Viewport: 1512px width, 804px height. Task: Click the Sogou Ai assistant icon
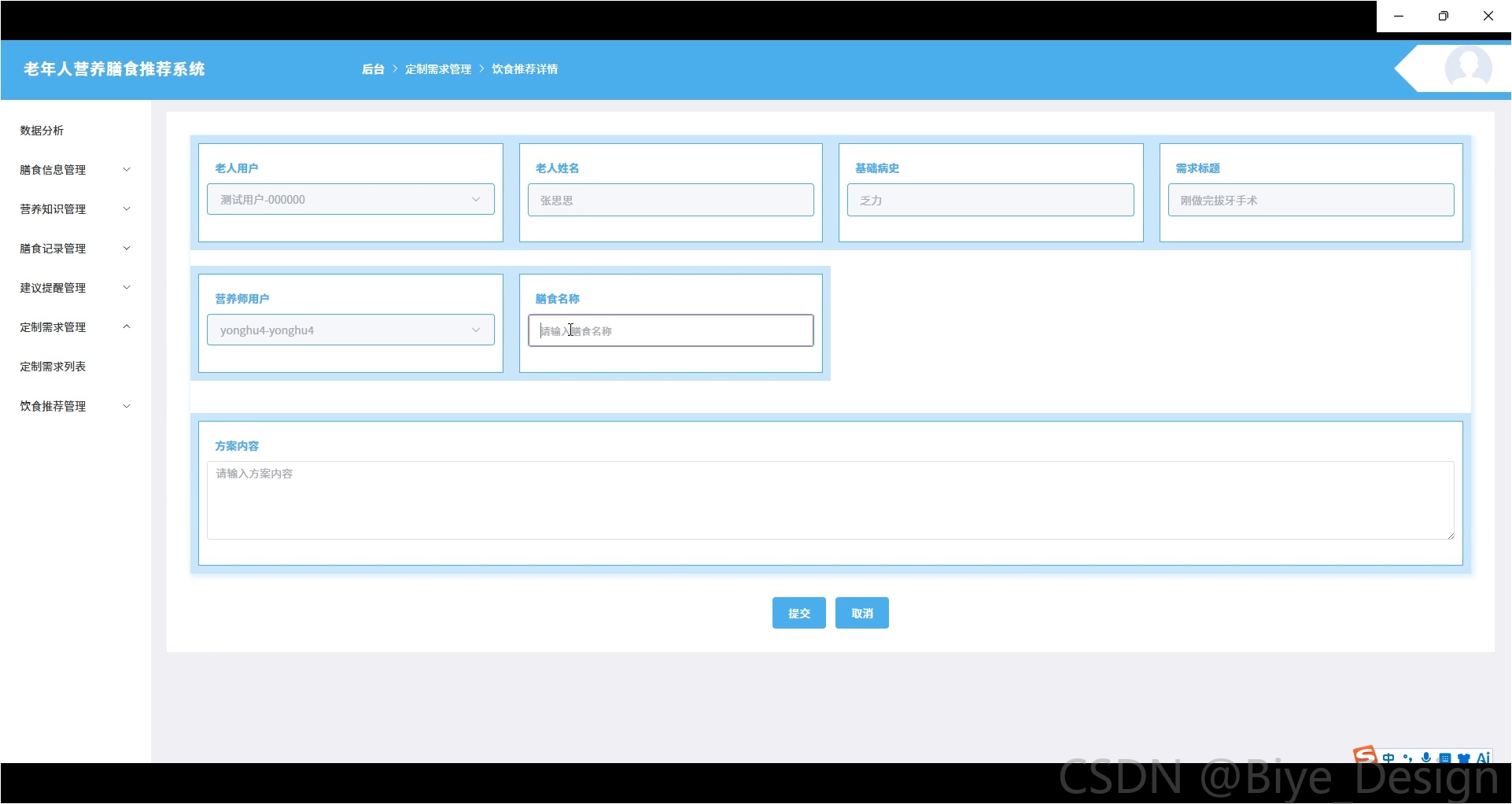[1483, 758]
